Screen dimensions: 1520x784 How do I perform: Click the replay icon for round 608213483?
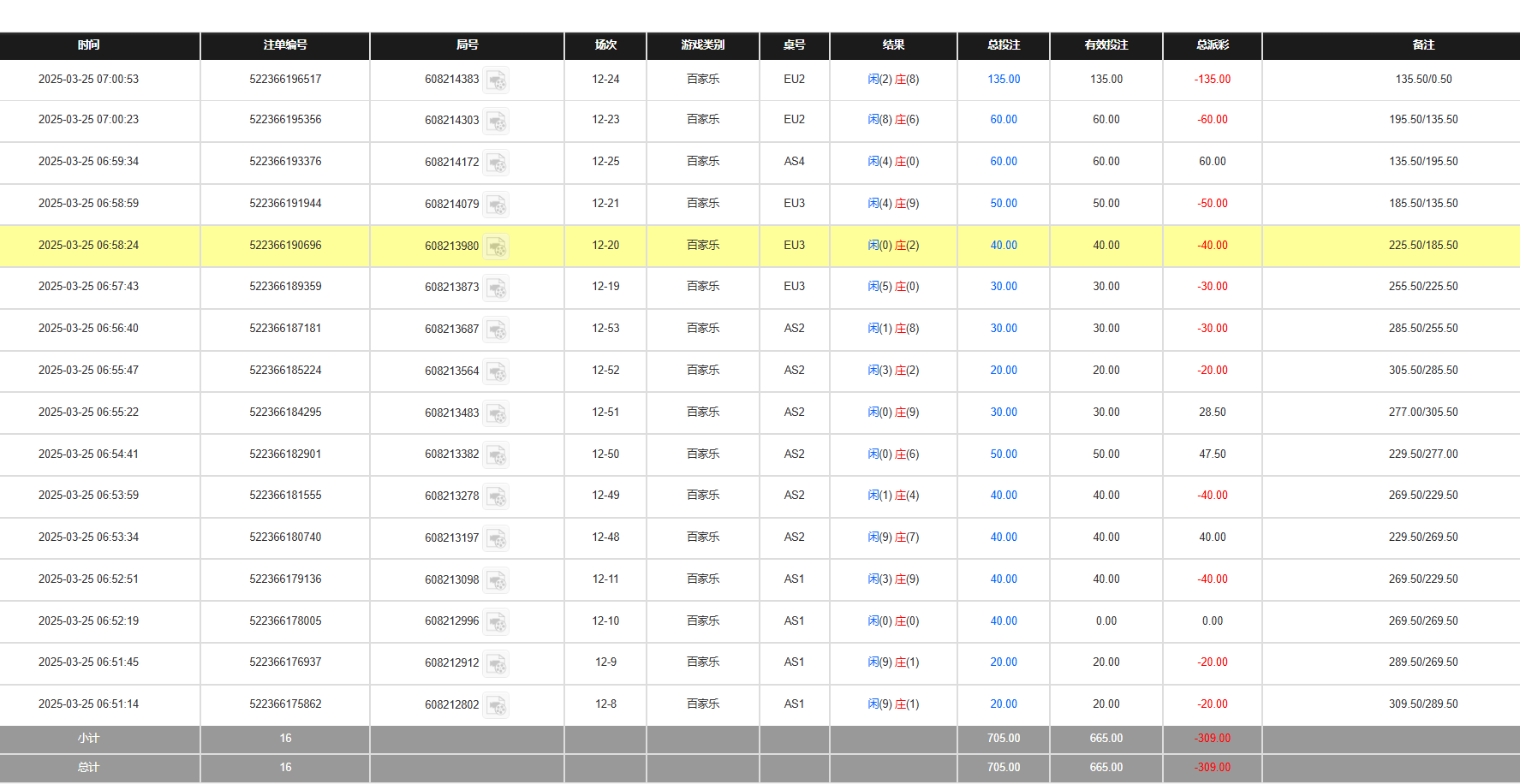[496, 413]
